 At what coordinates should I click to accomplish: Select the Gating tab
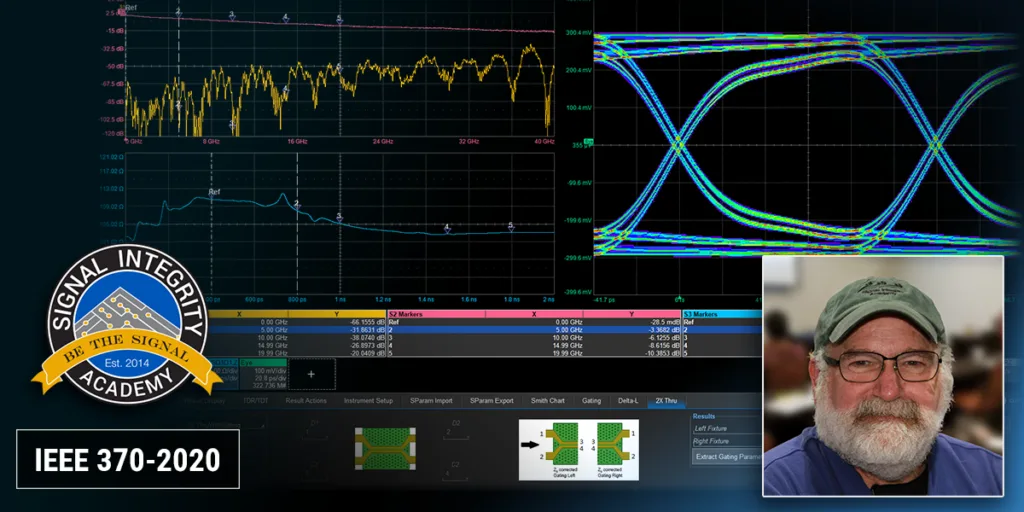click(x=591, y=400)
